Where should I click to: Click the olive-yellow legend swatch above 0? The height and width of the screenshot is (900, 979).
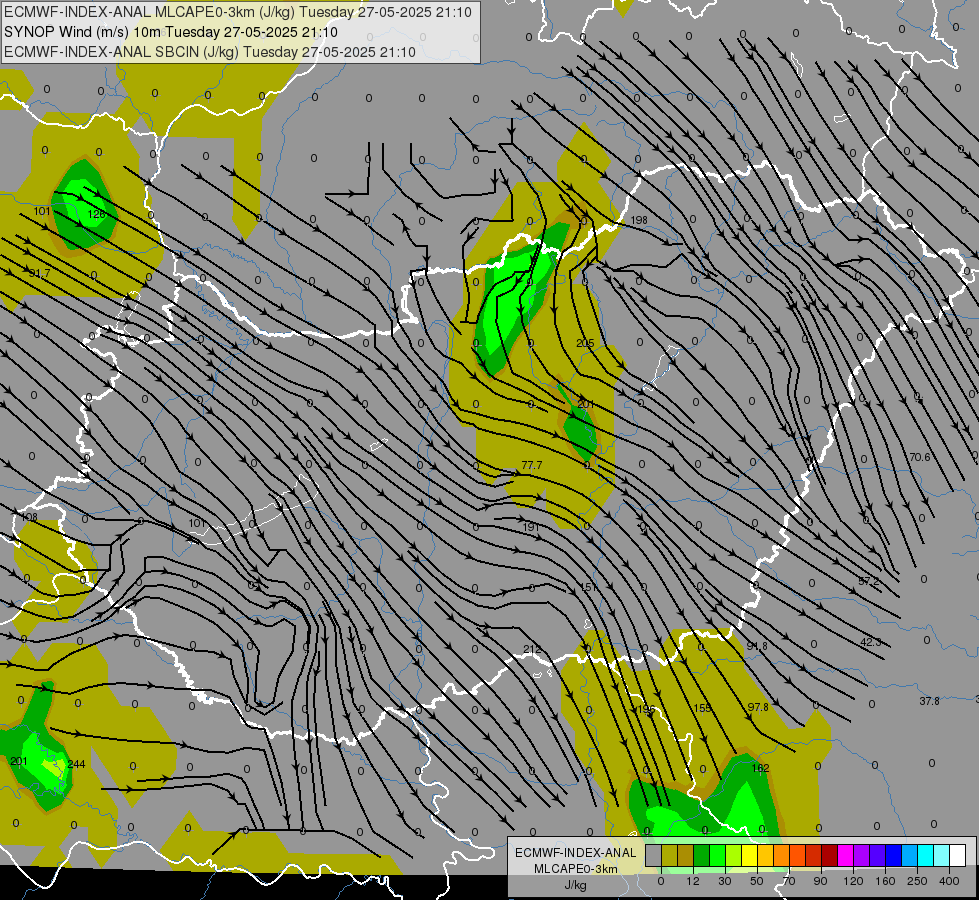click(670, 855)
